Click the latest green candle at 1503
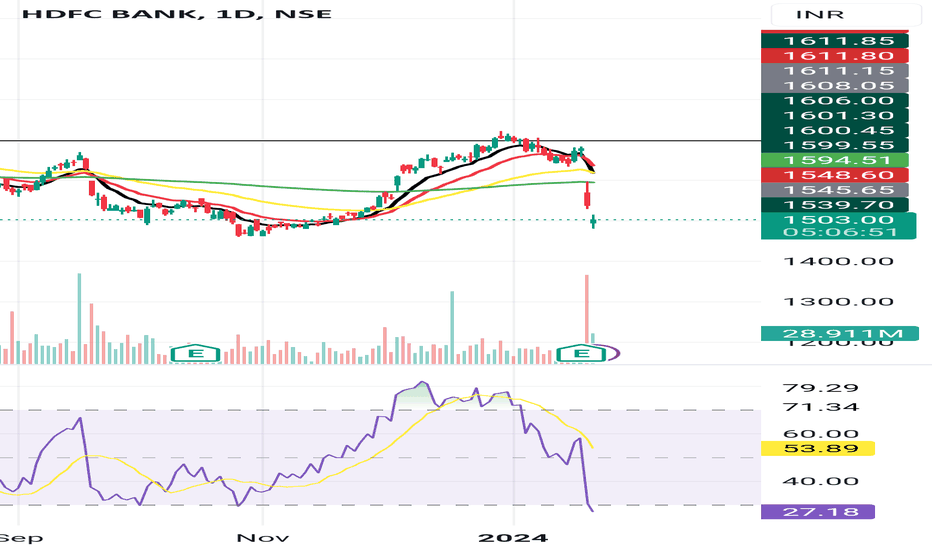 coord(593,222)
